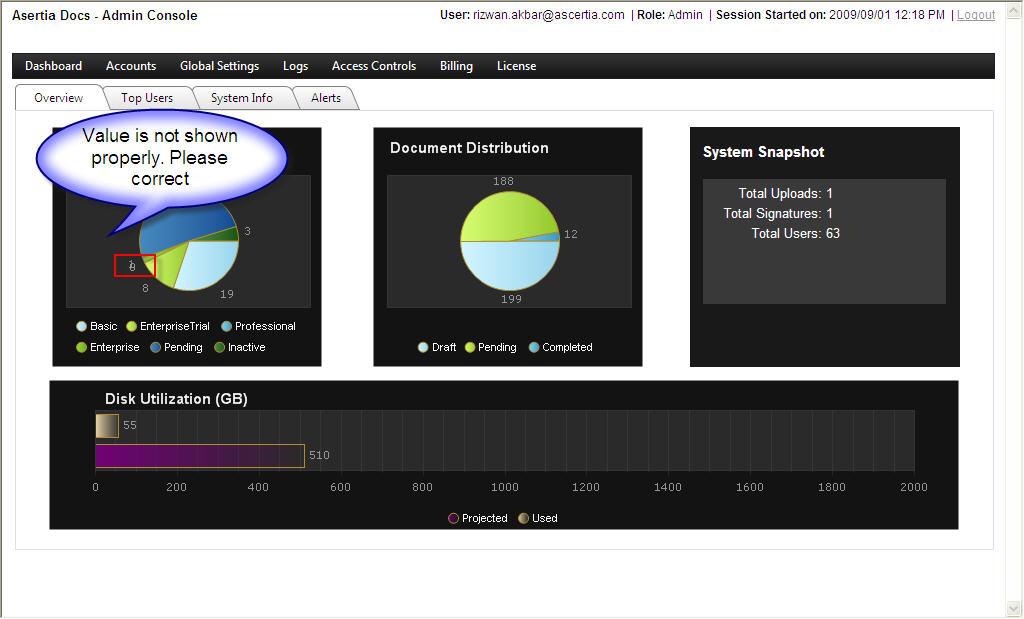1024x619 pixels.
Task: Click the Professional legend marker
Action: click(227, 326)
